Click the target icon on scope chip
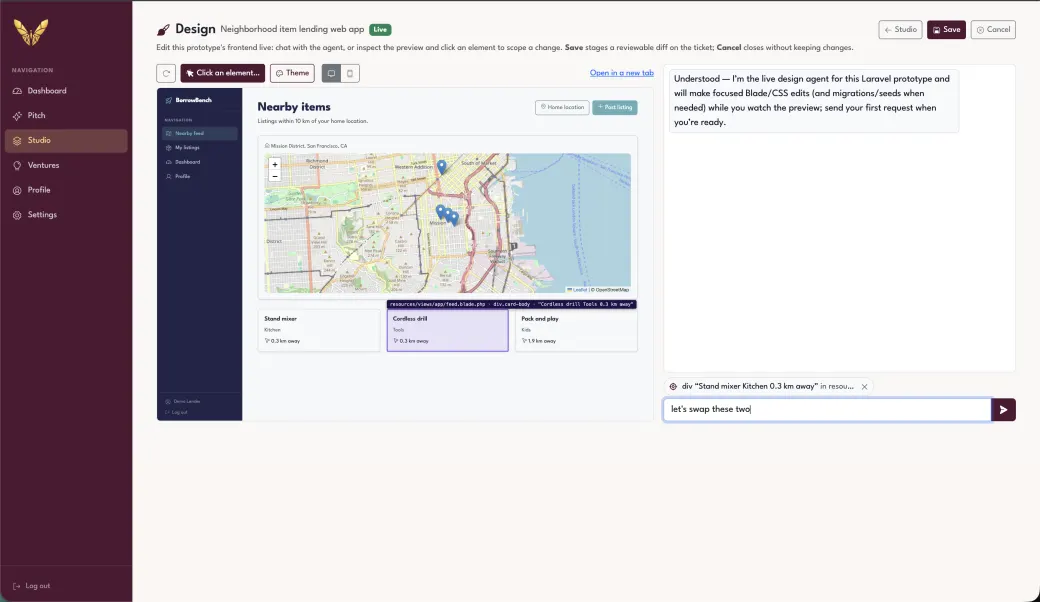The height and width of the screenshot is (602, 1040). (673, 387)
